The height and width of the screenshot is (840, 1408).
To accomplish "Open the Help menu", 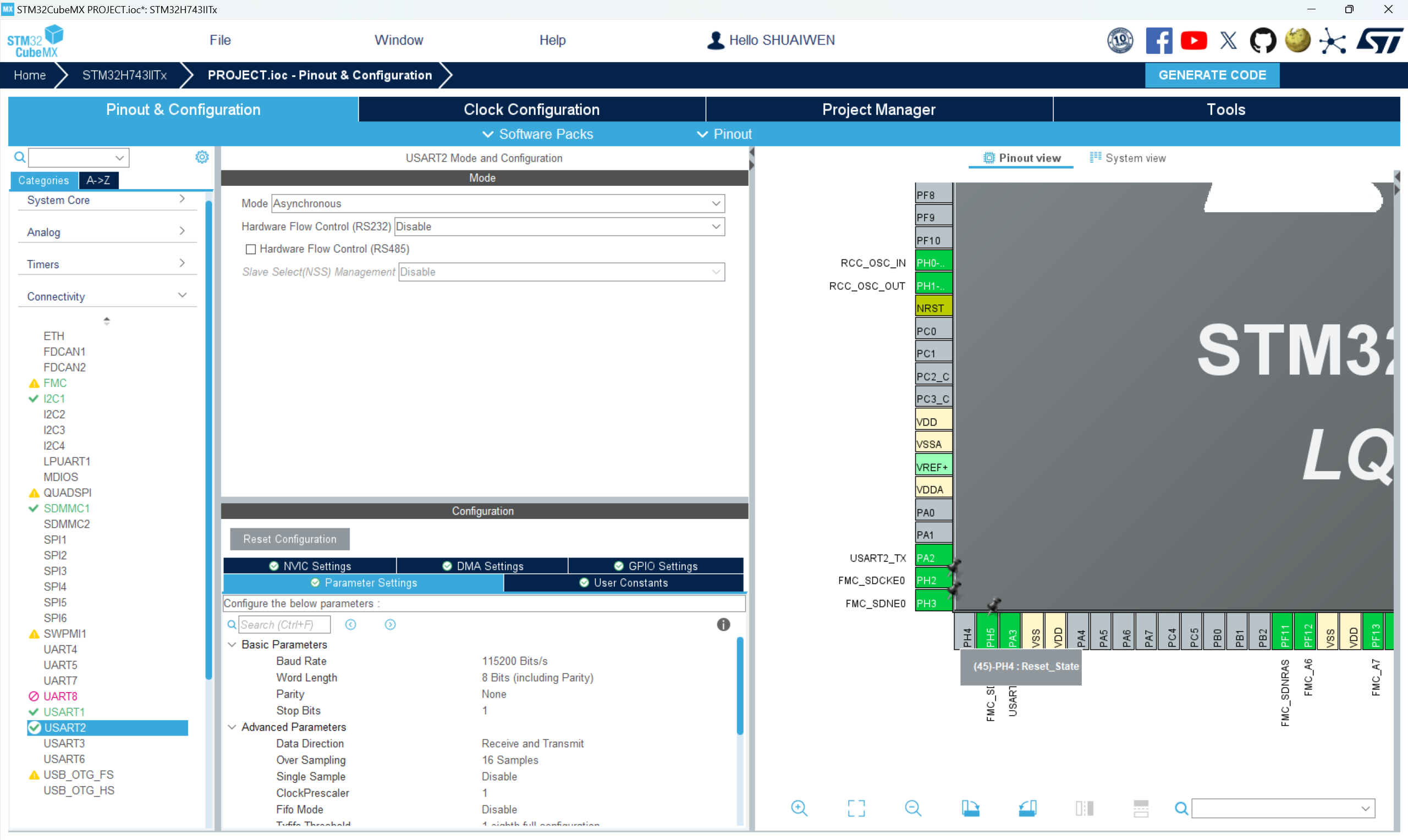I will pyautogui.click(x=552, y=40).
